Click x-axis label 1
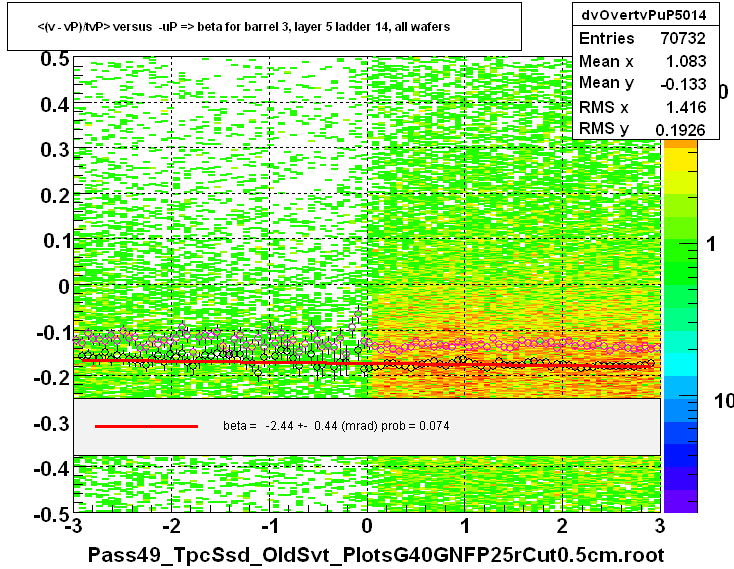The height and width of the screenshot is (569, 734). [465, 526]
